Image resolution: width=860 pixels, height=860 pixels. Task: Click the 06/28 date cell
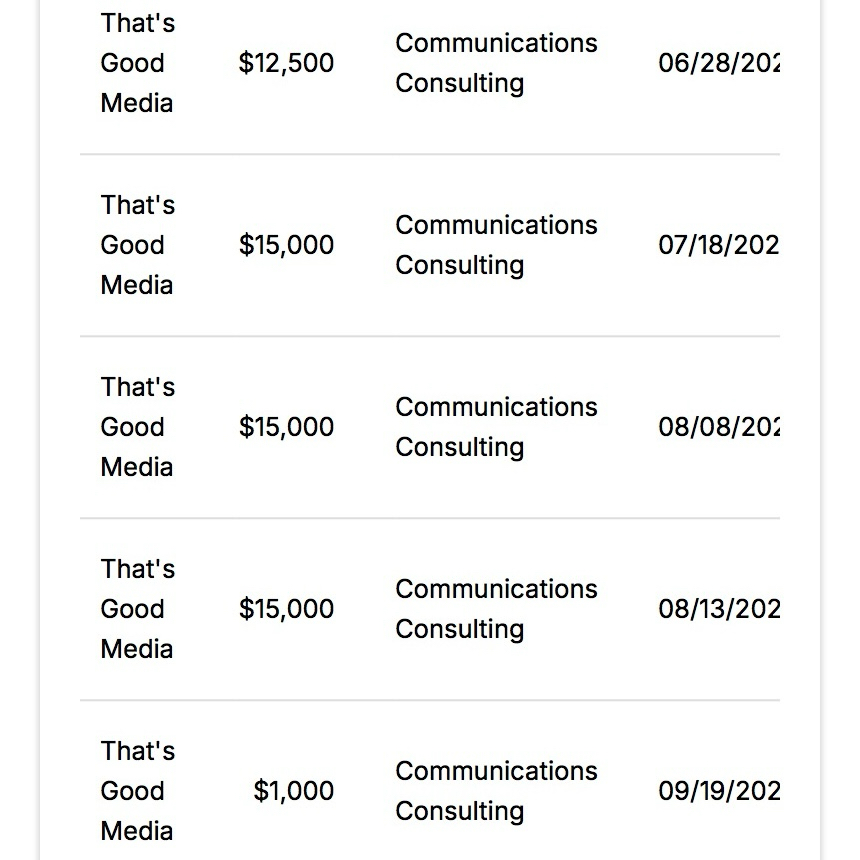click(718, 63)
